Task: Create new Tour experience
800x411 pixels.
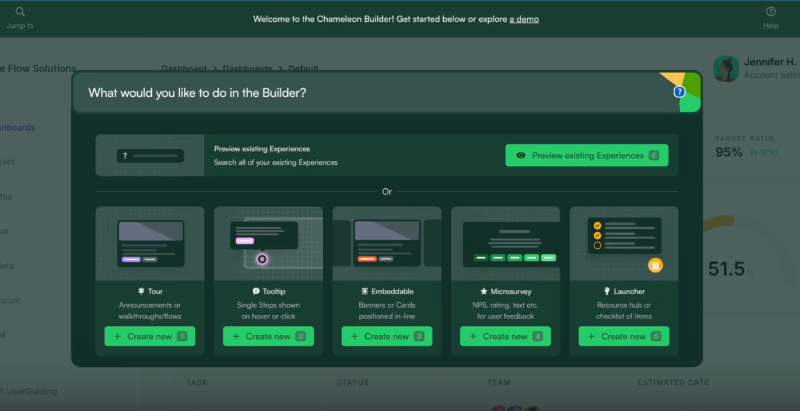Action: click(x=150, y=337)
